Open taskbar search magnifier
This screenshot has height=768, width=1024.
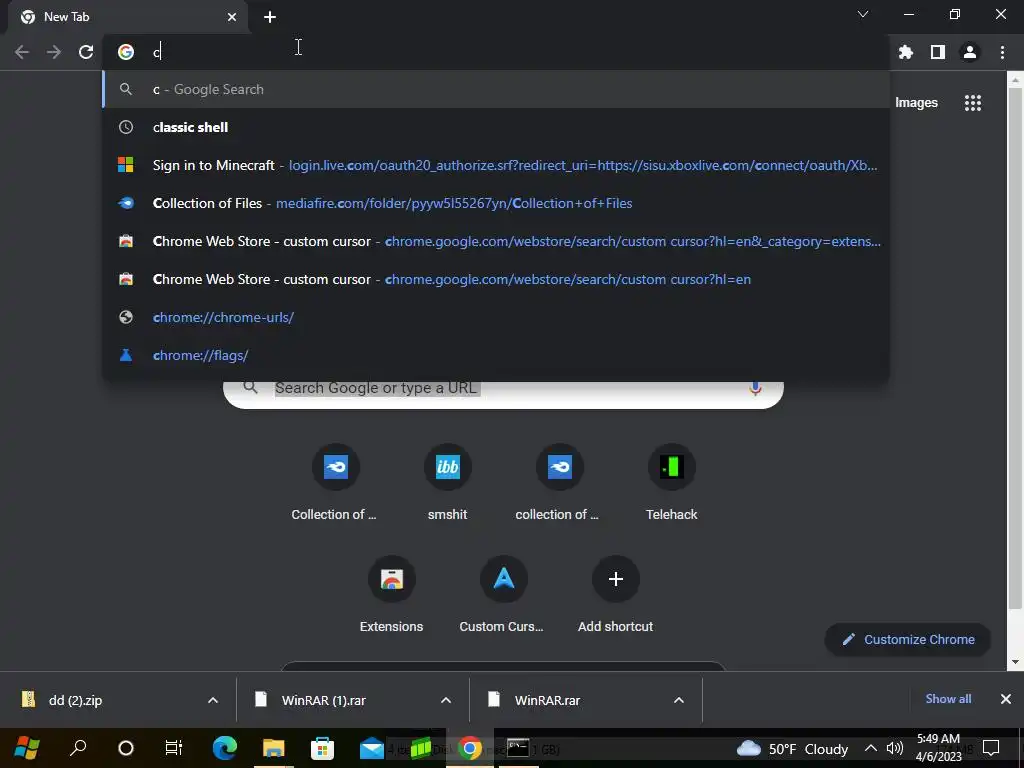click(x=78, y=748)
